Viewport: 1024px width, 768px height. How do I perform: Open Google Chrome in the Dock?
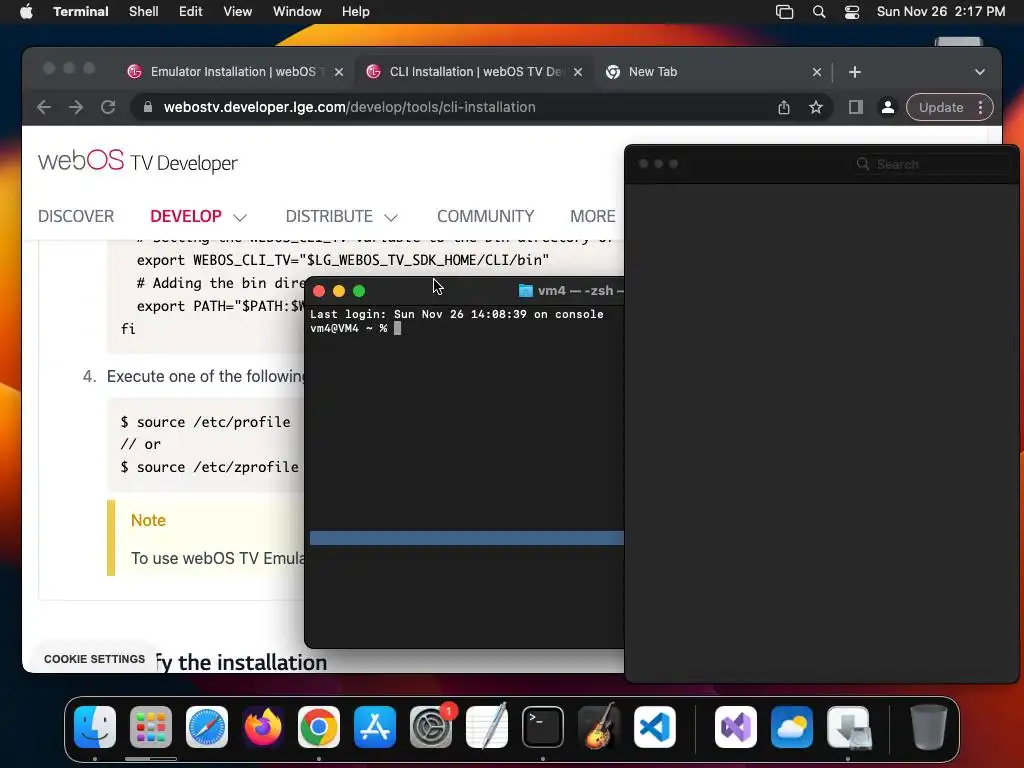click(319, 727)
